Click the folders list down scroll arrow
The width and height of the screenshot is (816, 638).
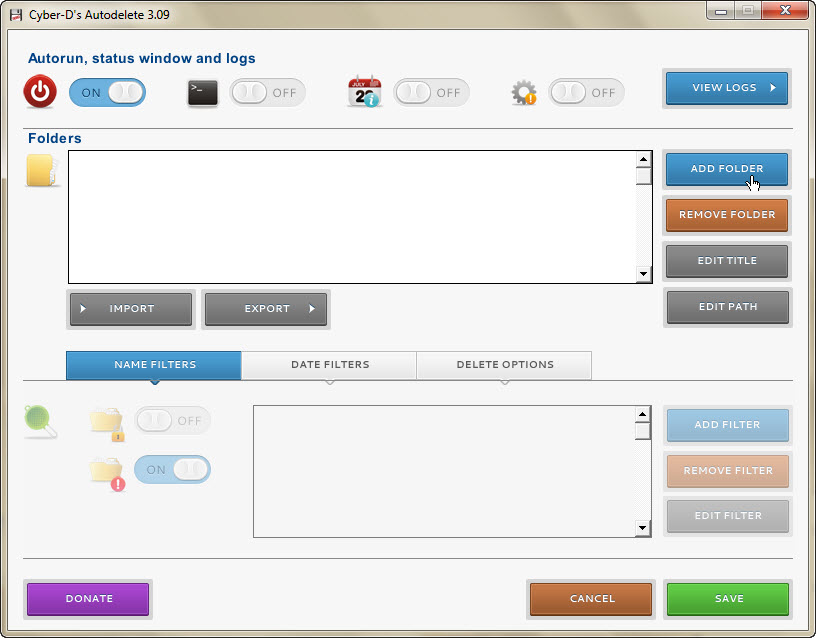click(644, 274)
